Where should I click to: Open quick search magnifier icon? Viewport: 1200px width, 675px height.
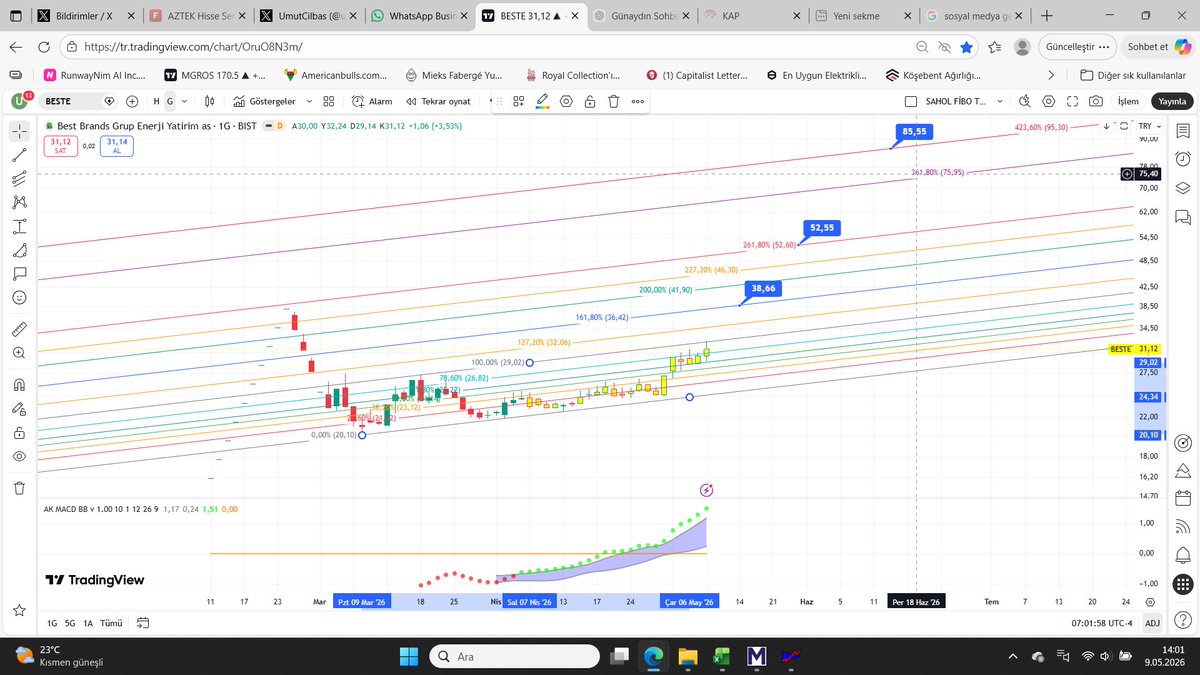click(x=1024, y=101)
